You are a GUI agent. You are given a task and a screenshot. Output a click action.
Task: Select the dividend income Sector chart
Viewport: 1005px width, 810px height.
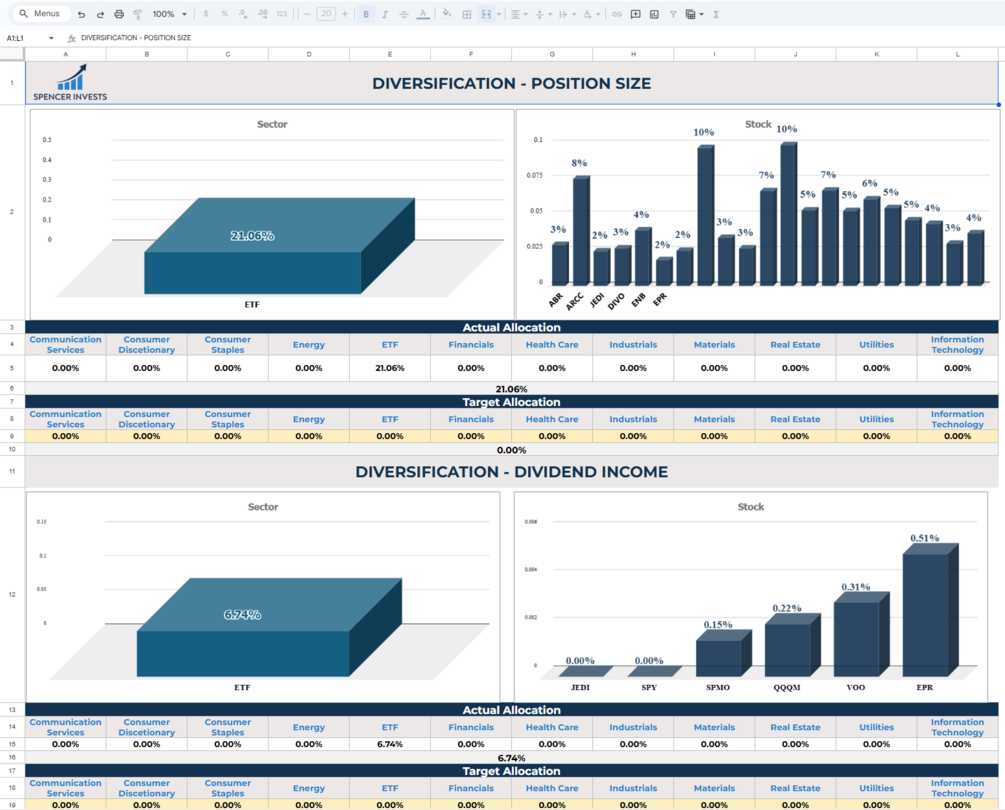coord(263,597)
